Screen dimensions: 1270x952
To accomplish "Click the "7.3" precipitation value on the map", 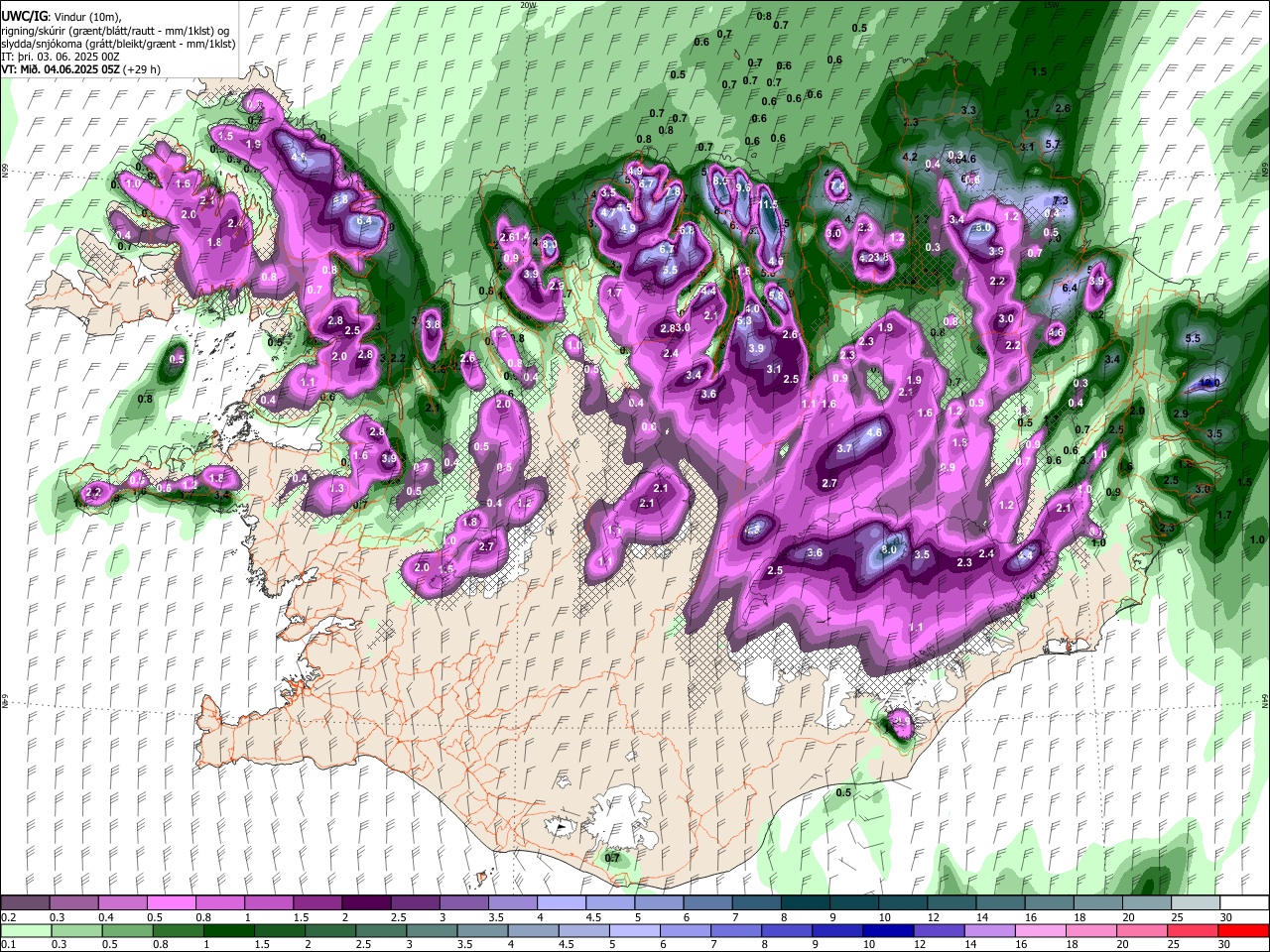I will point(1060,201).
